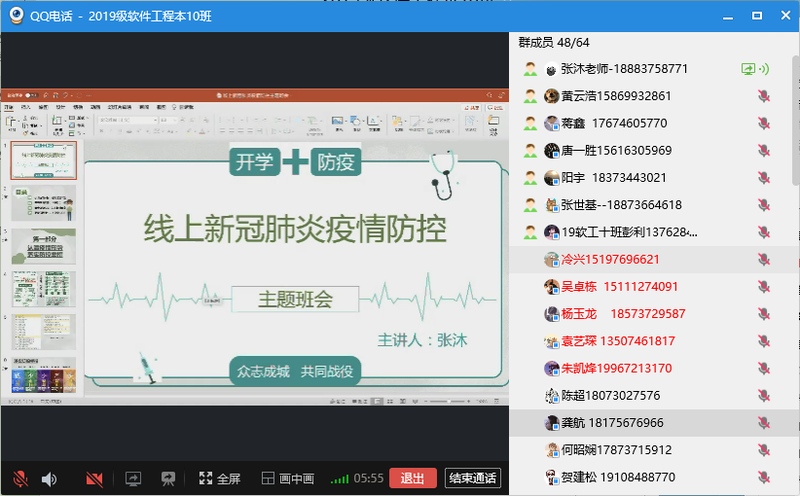
Task: Click the member list vertical scrollbar
Action: point(795,120)
